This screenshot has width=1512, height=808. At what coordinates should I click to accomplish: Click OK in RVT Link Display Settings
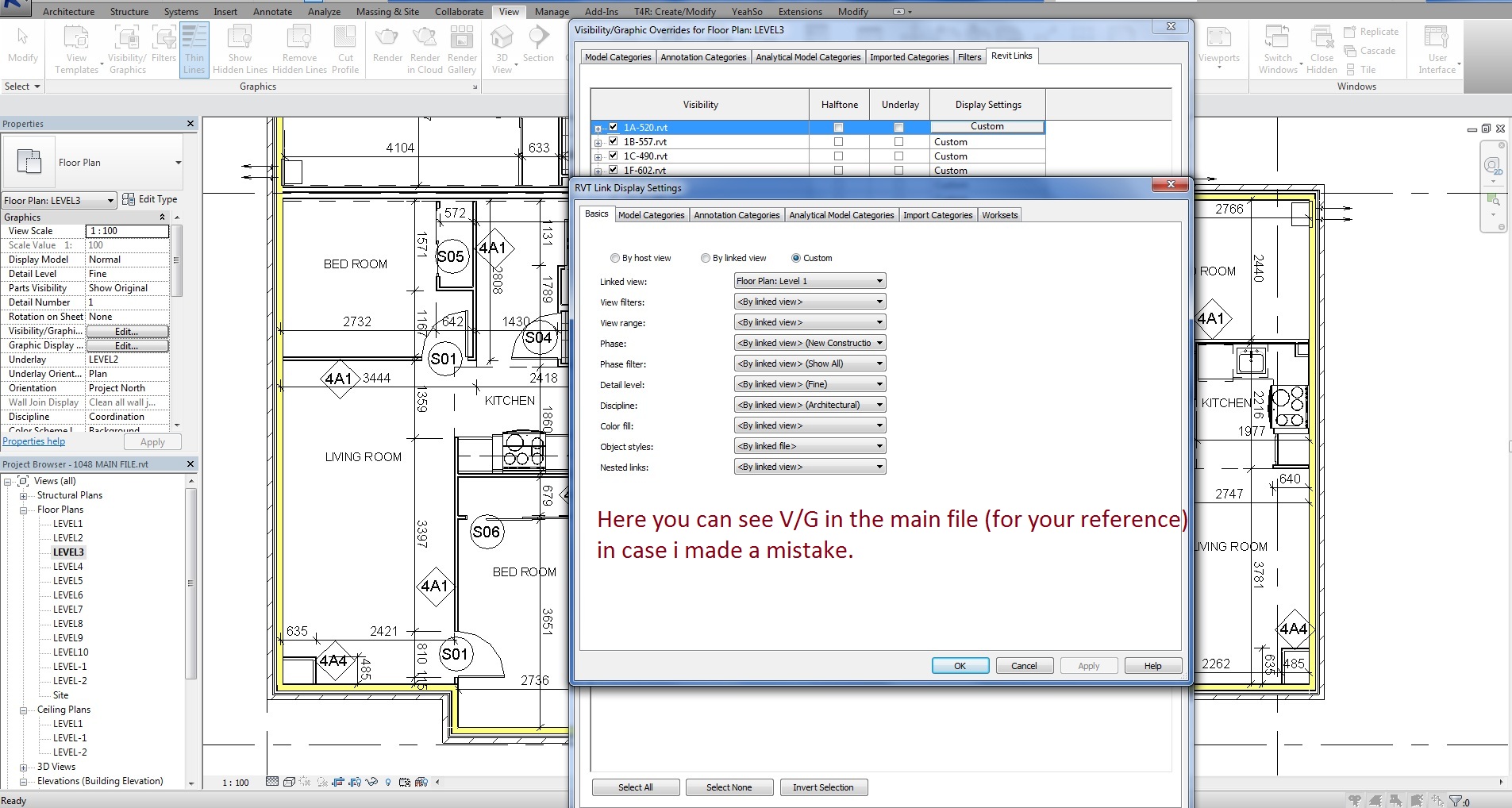point(960,666)
